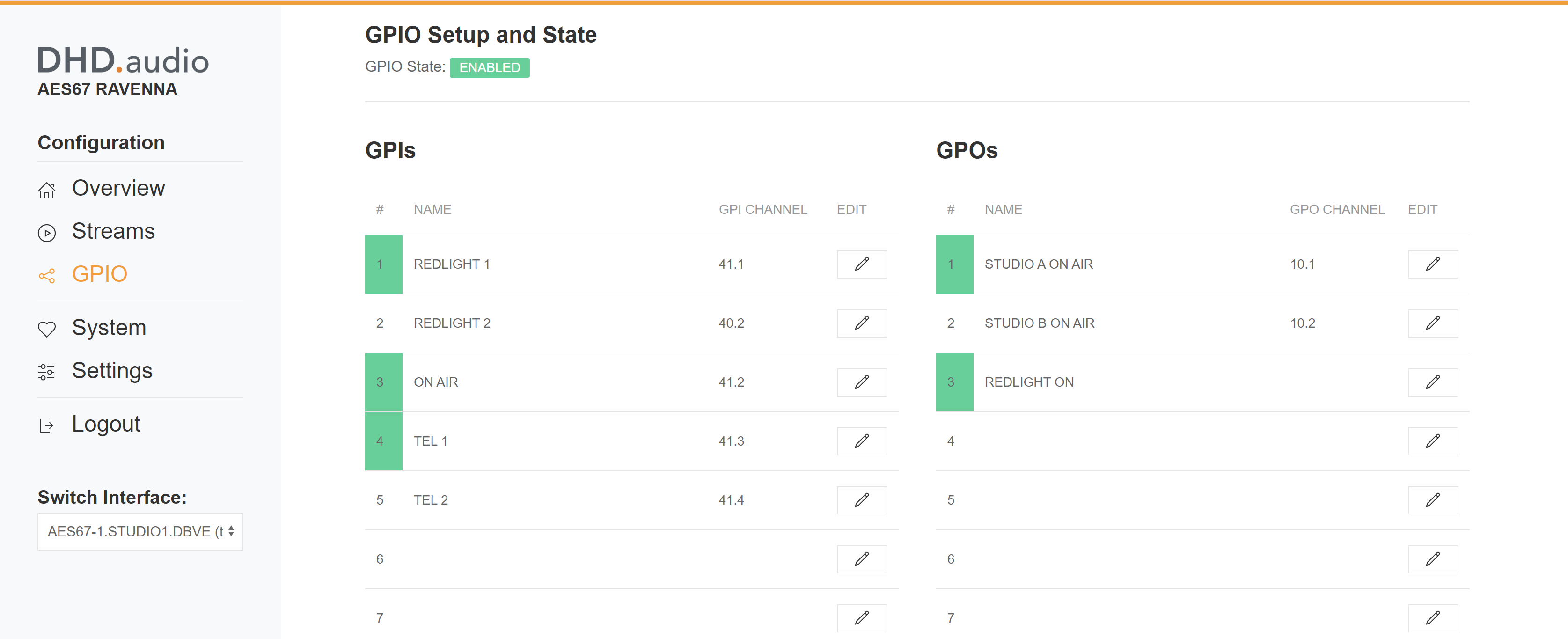Click the TEL 2 name cell
This screenshot has width=1568, height=639.
click(x=430, y=500)
